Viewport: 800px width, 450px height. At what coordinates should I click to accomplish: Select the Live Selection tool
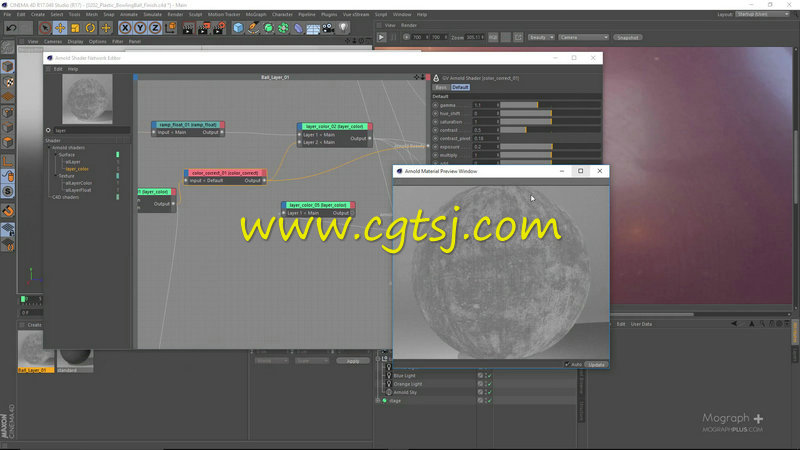tap(45, 28)
